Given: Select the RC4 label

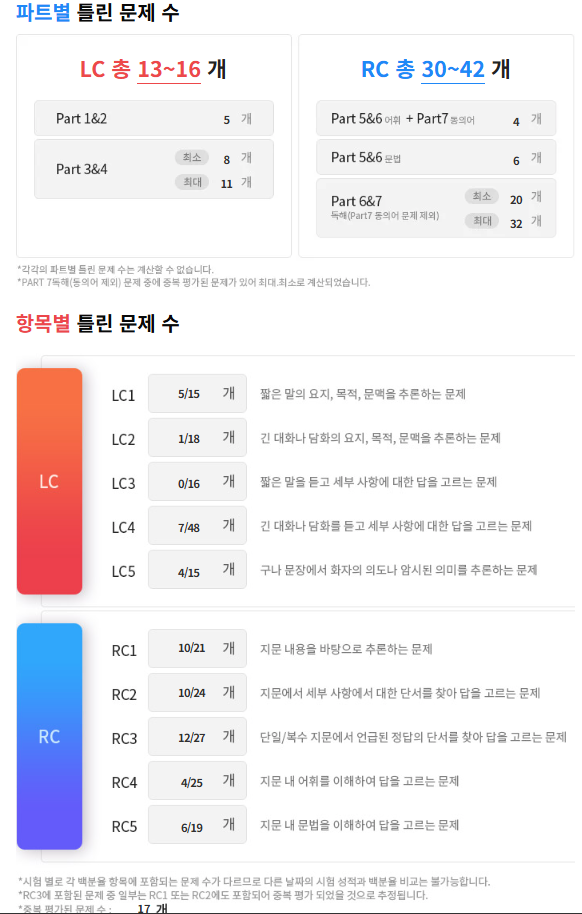Looking at the screenshot, I should point(124,782).
